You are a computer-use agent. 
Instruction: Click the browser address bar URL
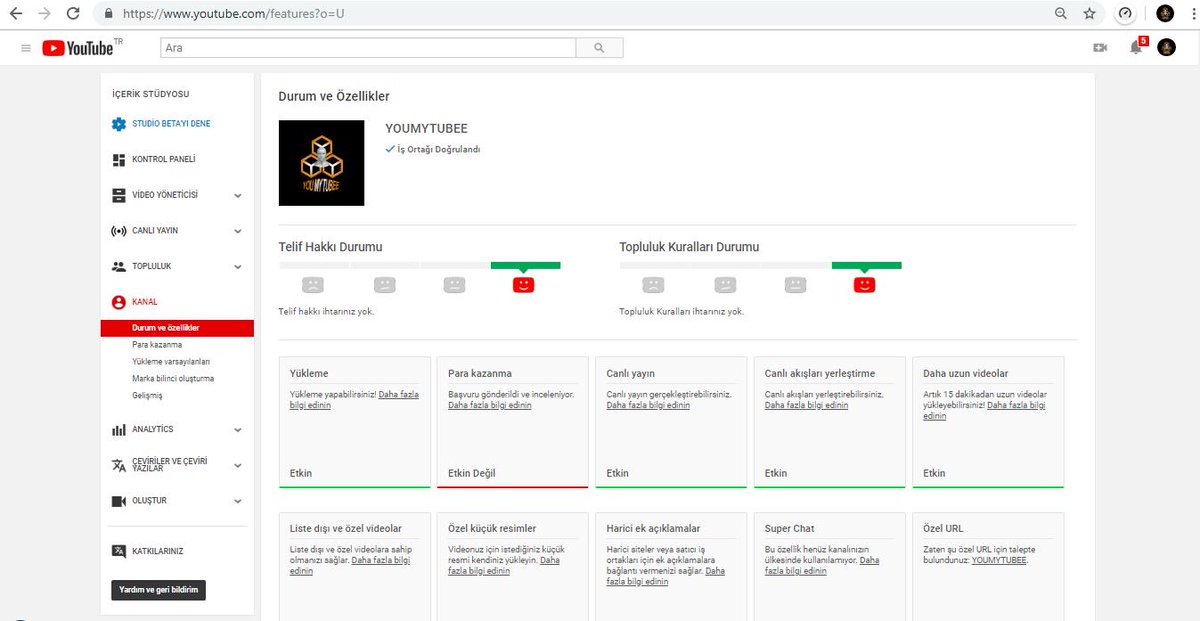[x=236, y=14]
